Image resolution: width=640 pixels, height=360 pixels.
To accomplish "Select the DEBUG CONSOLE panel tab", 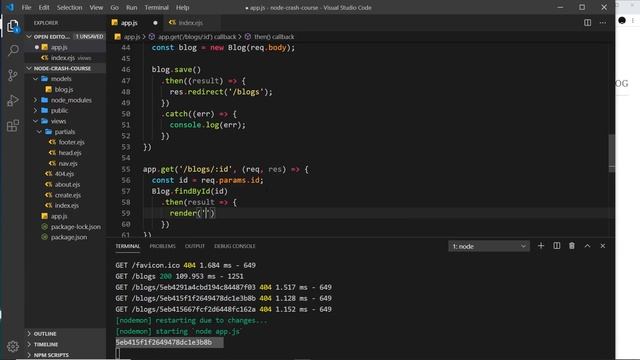I will tap(235, 246).
